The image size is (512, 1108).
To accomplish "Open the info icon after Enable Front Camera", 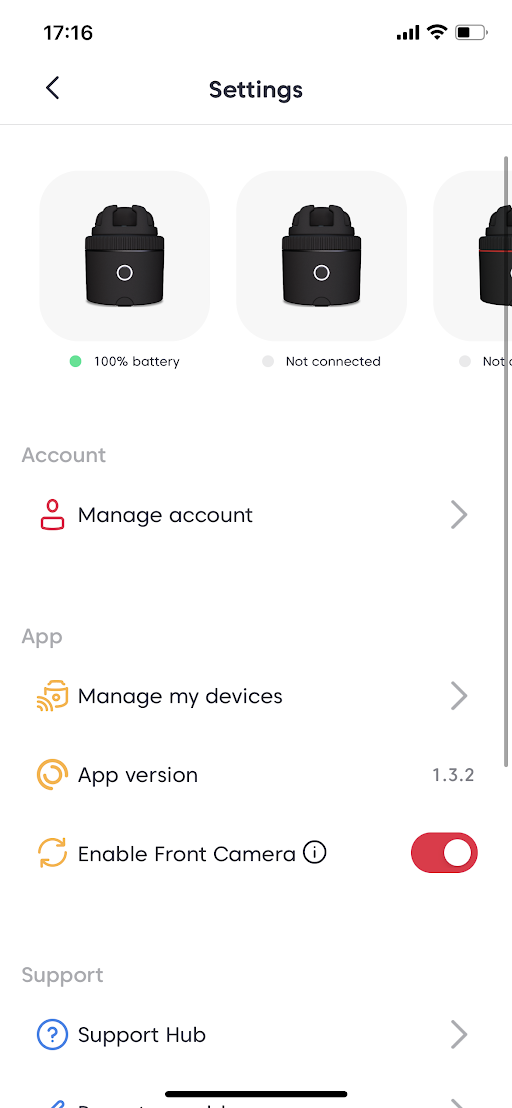I will (x=314, y=853).
